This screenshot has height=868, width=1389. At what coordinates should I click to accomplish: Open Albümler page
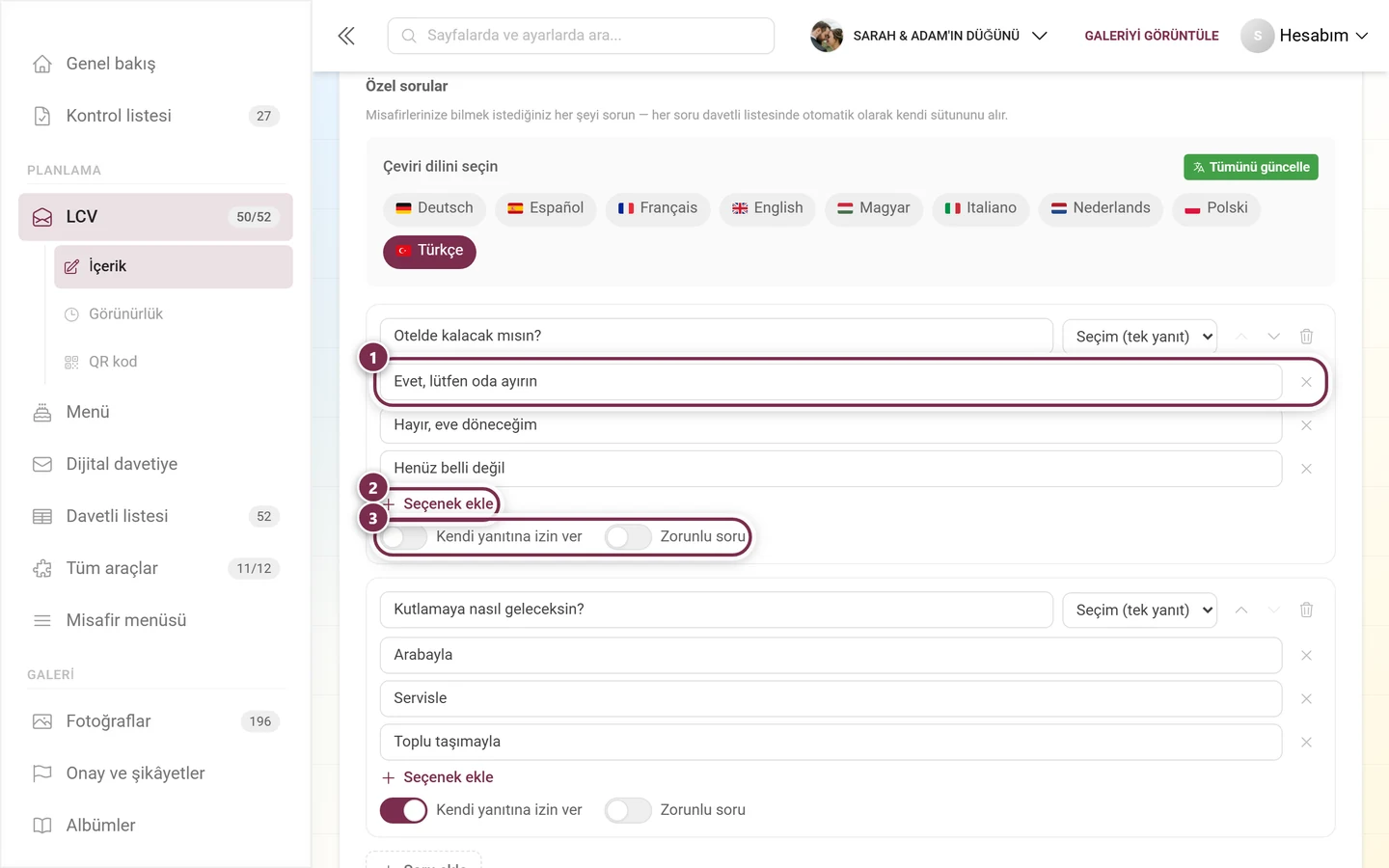point(155,826)
